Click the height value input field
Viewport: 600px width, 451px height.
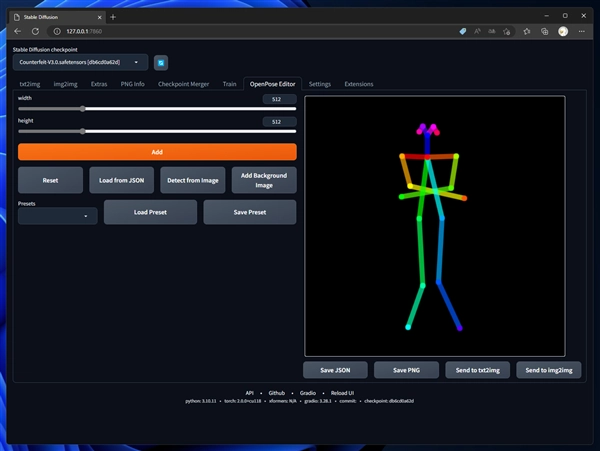tap(277, 121)
